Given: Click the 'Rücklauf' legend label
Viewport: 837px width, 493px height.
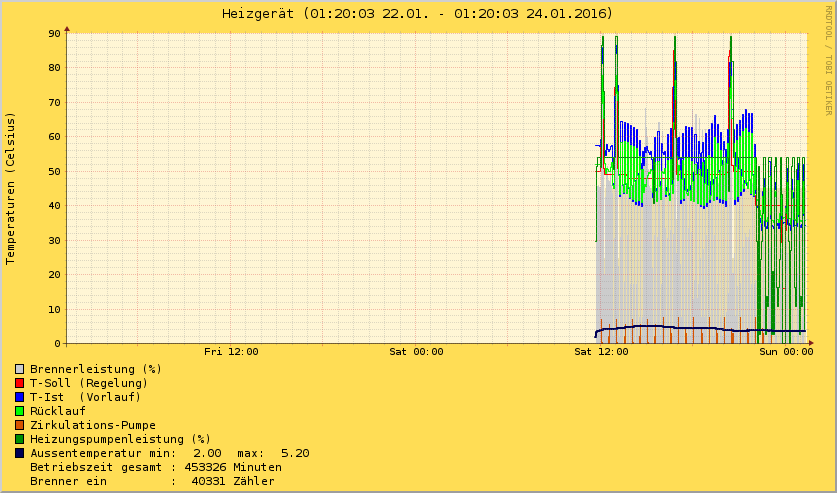Looking at the screenshot, I should (58, 411).
